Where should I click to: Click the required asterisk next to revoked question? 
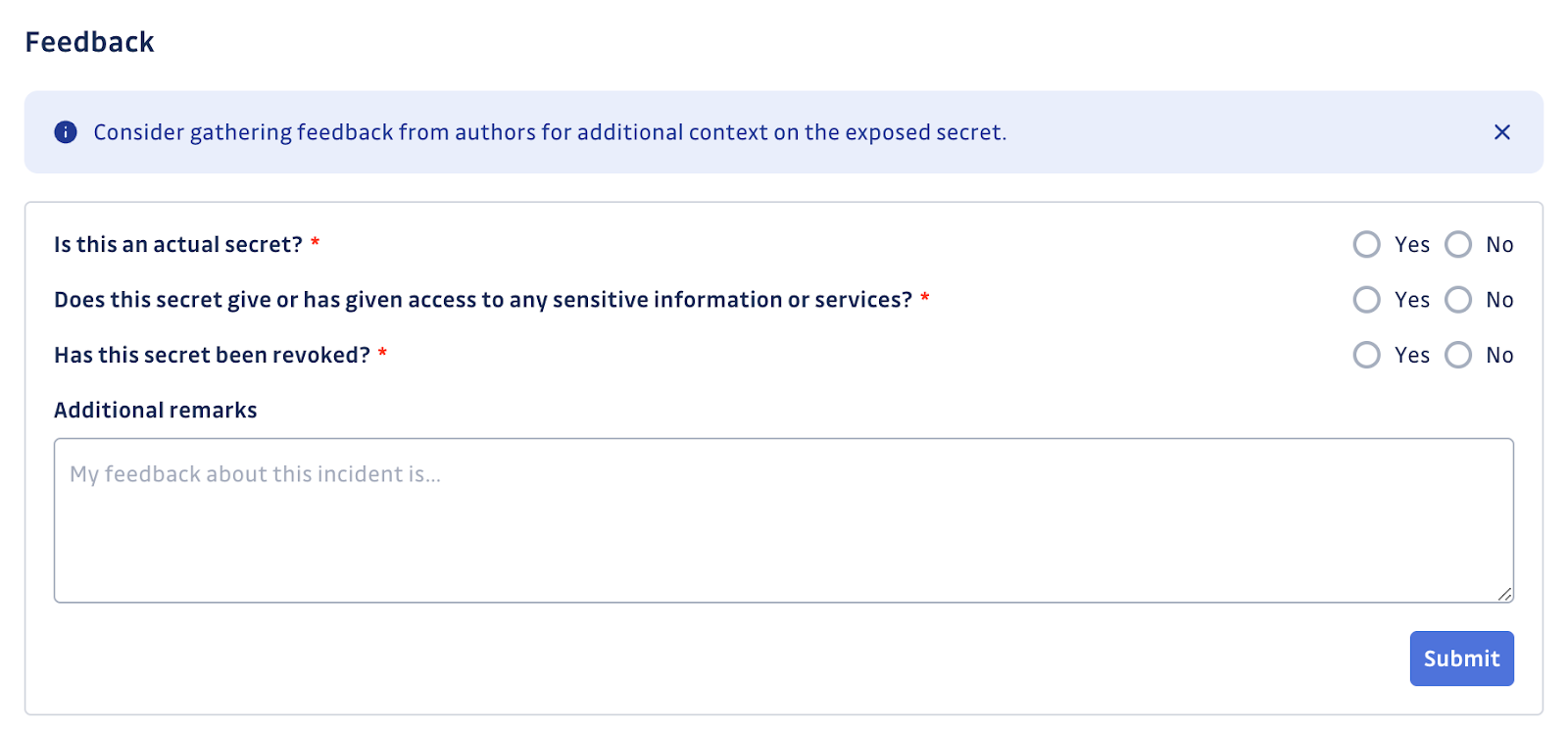pyautogui.click(x=382, y=355)
